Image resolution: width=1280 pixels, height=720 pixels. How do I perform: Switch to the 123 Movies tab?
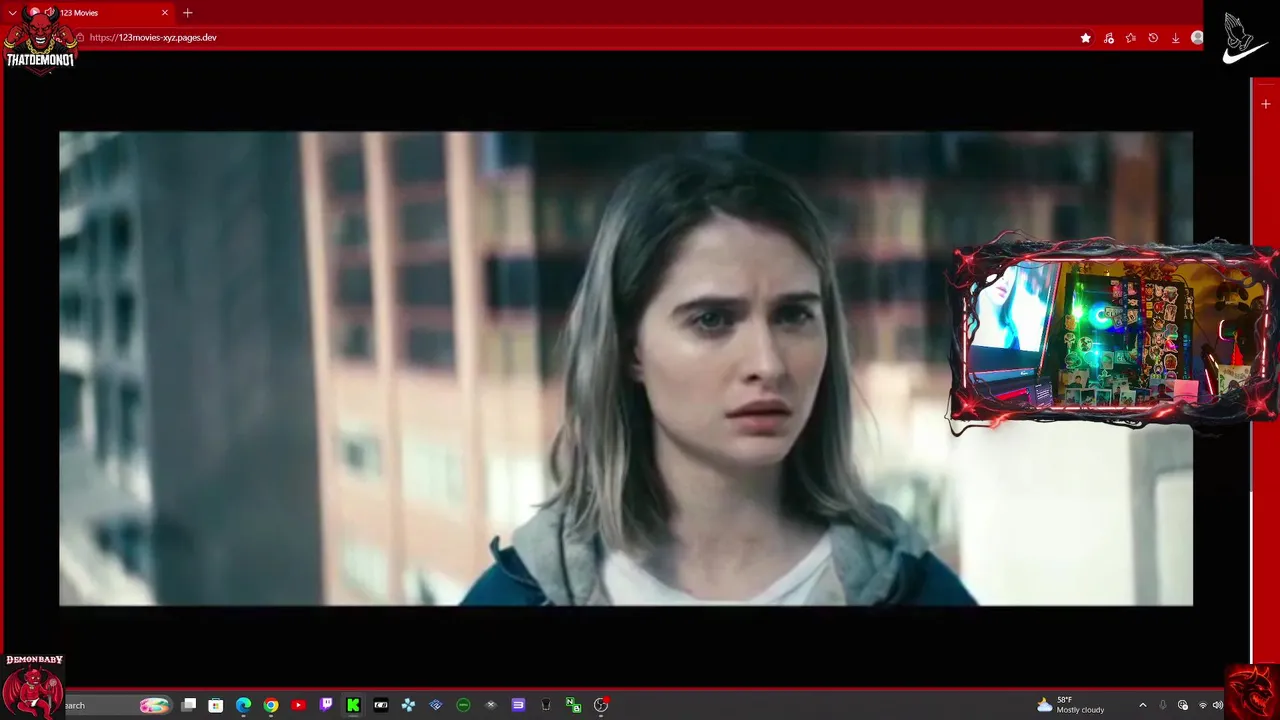tap(100, 13)
